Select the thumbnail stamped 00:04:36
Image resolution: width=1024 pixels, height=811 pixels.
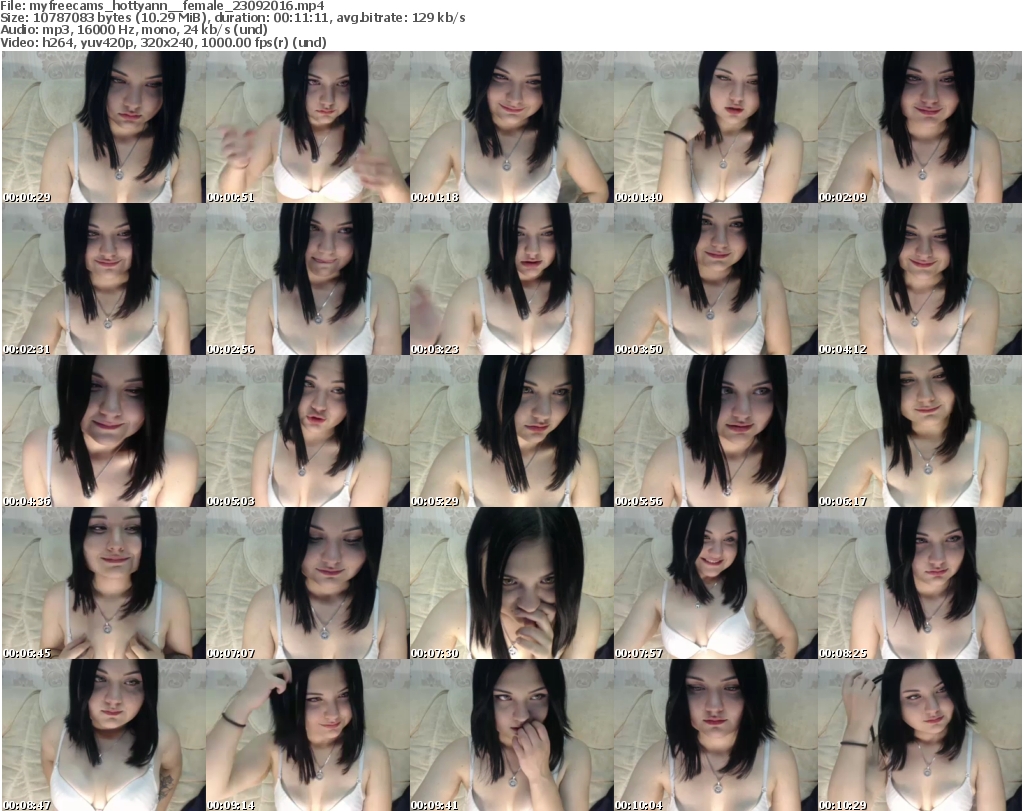click(x=104, y=431)
